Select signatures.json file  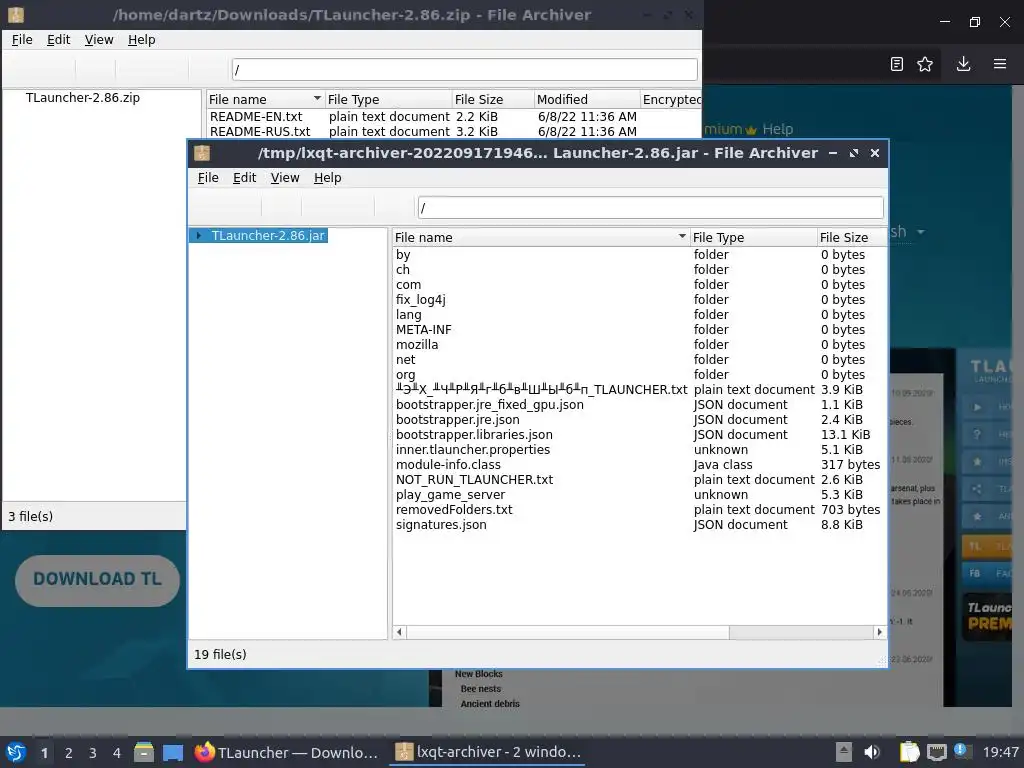[441, 525]
